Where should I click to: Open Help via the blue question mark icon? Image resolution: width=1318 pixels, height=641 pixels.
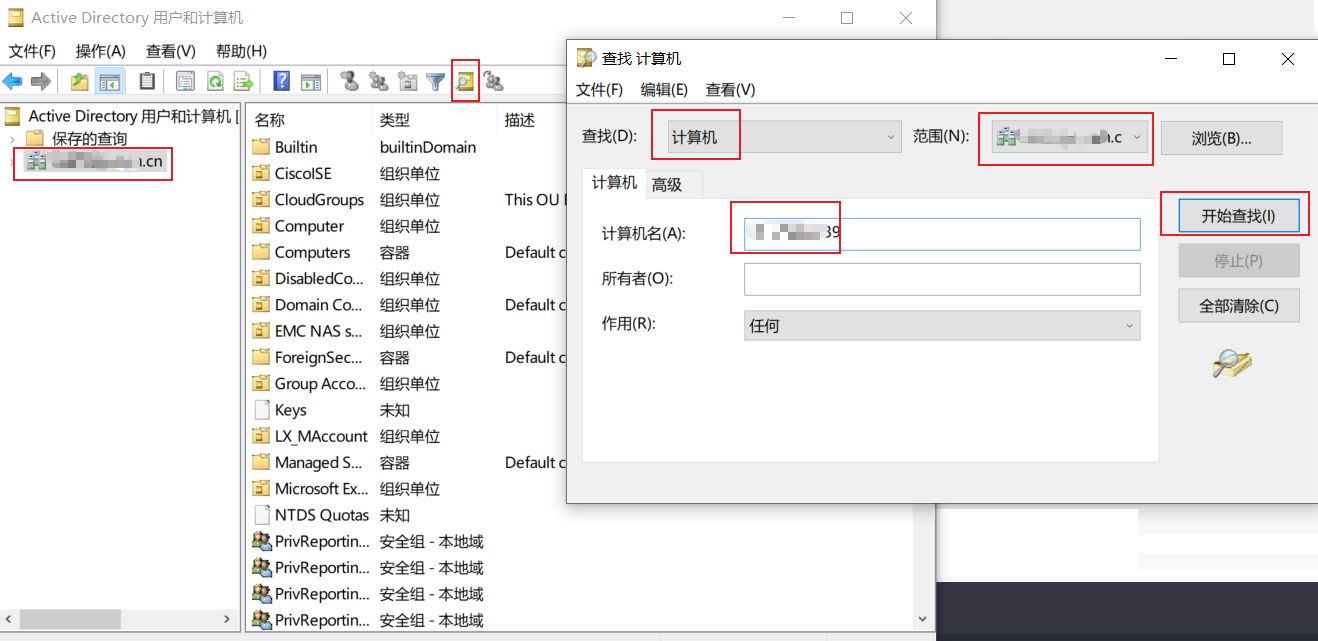pos(282,82)
